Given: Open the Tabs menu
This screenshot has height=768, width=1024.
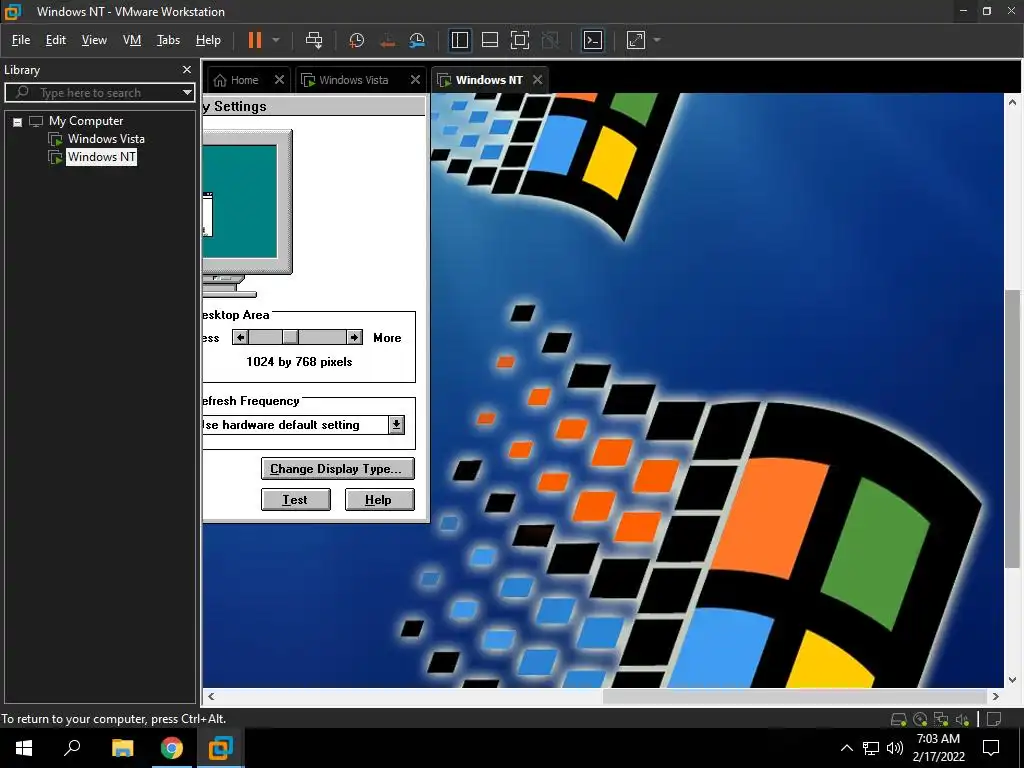Looking at the screenshot, I should 168,40.
